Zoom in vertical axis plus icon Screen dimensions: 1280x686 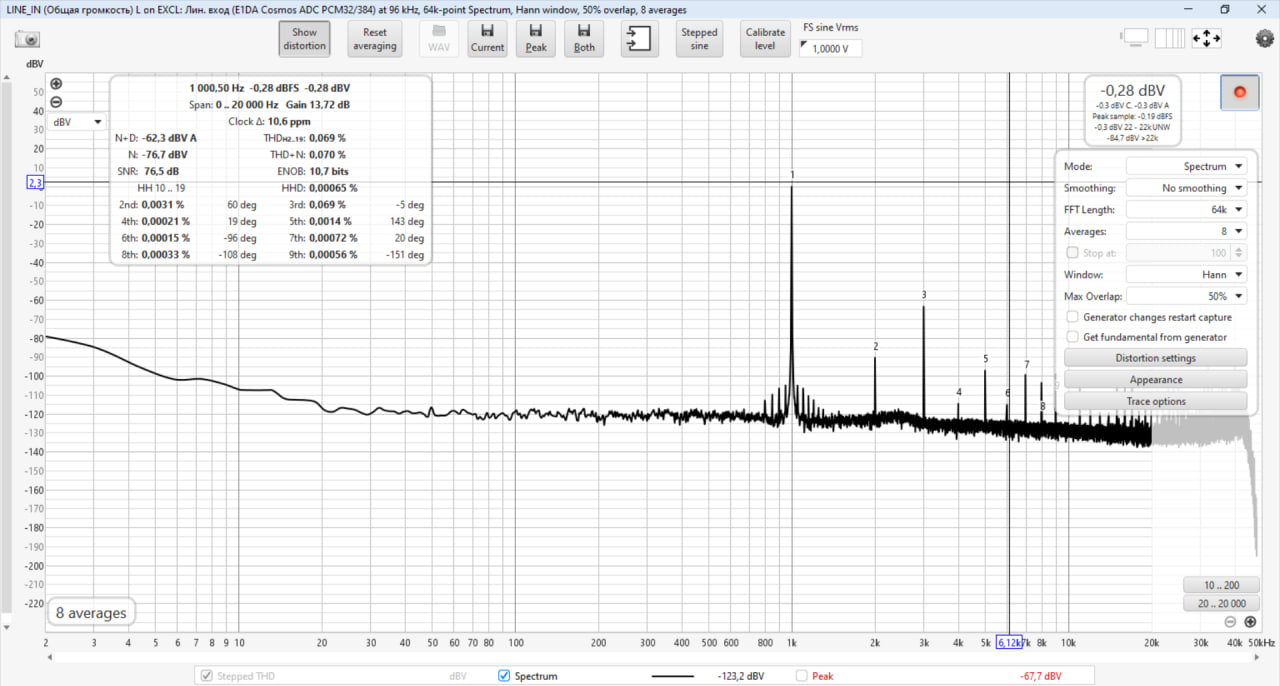pos(56,84)
